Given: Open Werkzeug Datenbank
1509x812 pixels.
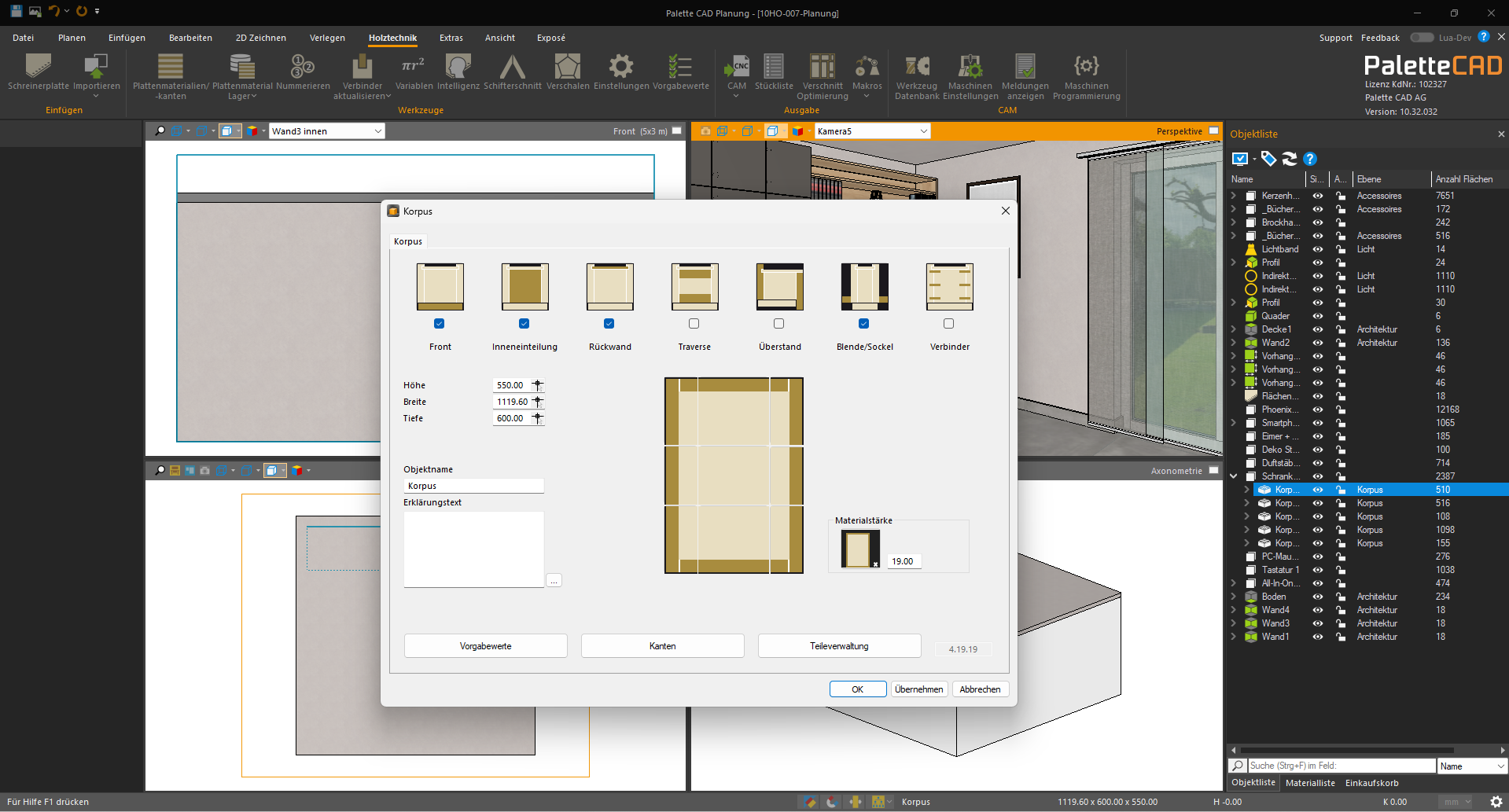Looking at the screenshot, I should (x=917, y=77).
